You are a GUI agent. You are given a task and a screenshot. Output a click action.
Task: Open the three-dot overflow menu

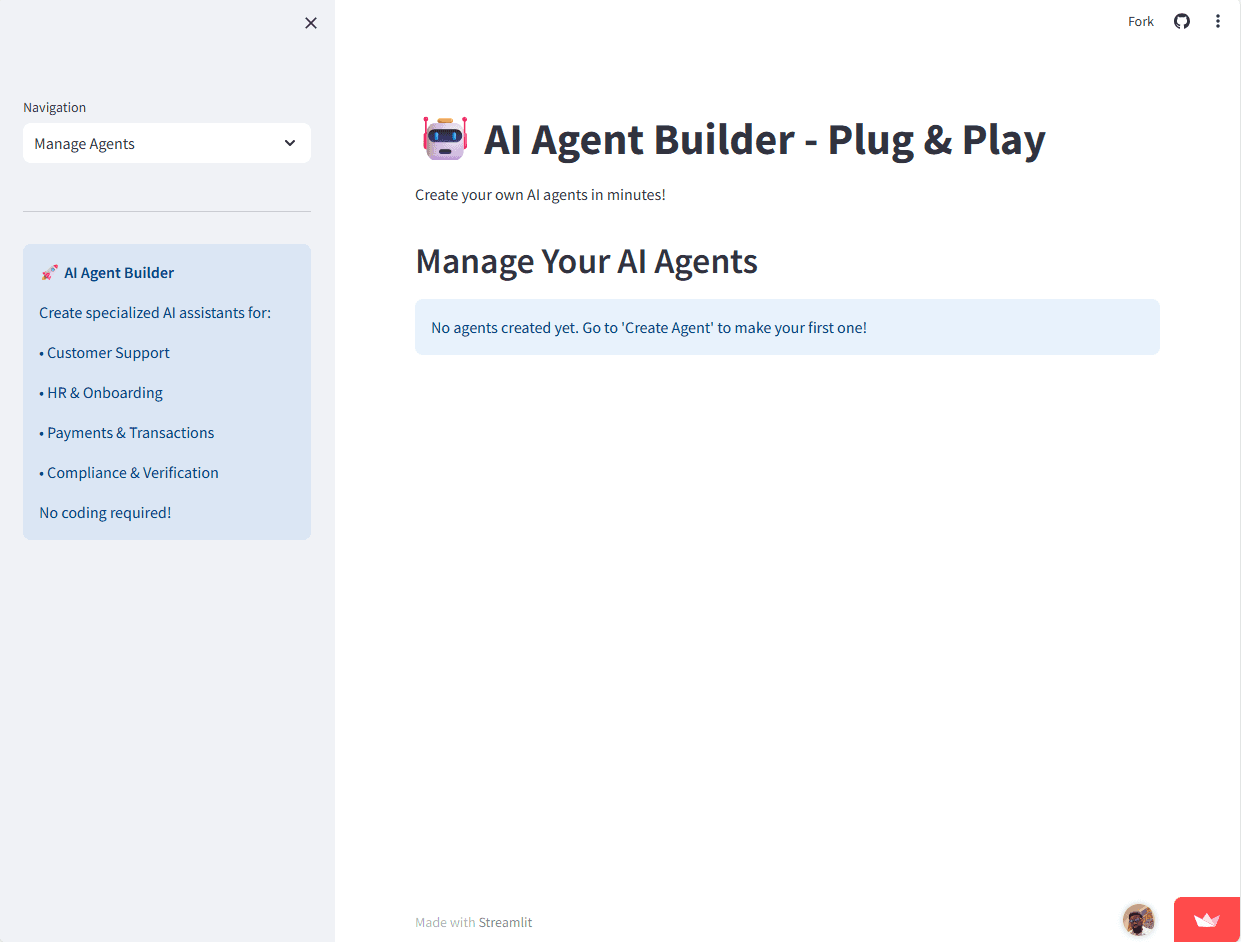coord(1218,20)
